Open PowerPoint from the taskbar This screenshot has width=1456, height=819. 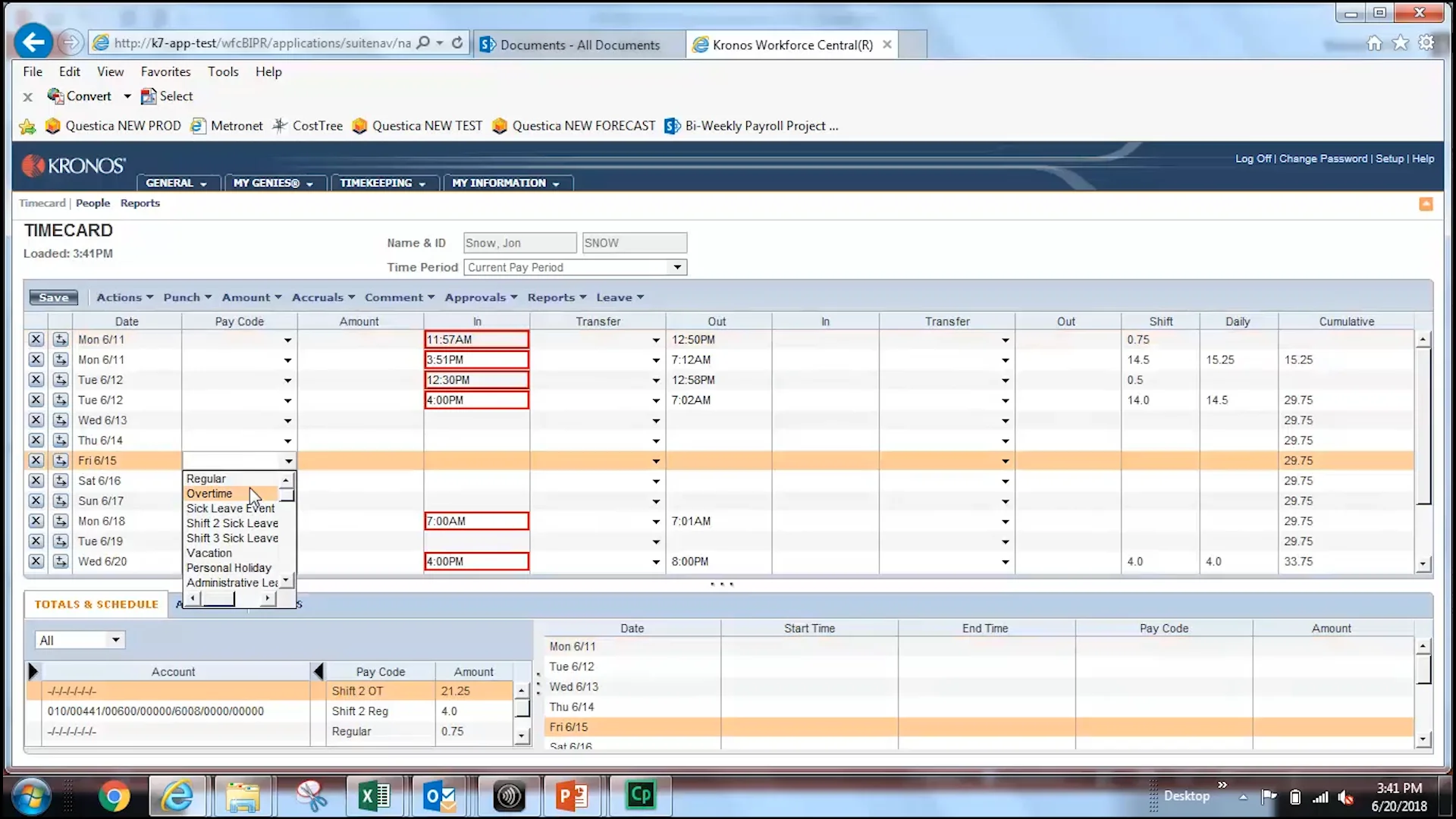[x=573, y=795]
